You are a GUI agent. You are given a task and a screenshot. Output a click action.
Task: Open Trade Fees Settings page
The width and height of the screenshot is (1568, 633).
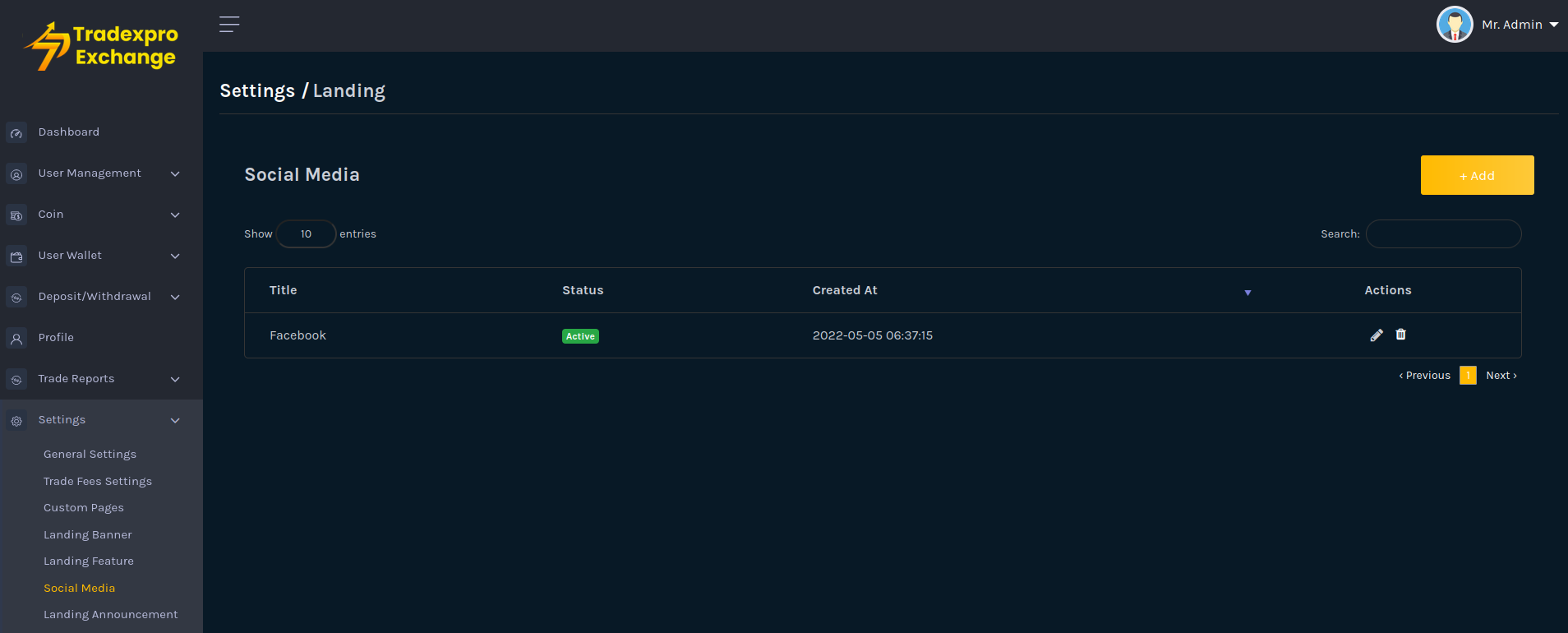pyautogui.click(x=97, y=482)
